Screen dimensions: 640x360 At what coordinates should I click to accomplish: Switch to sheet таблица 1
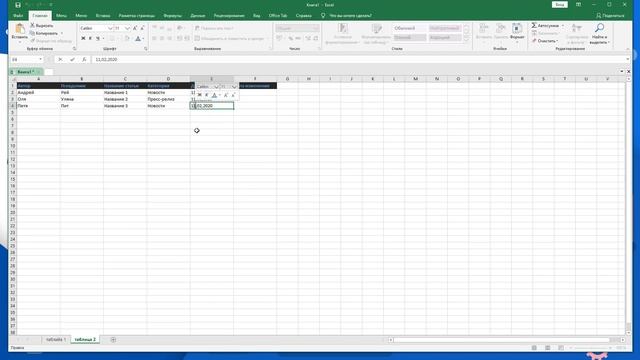coord(56,340)
